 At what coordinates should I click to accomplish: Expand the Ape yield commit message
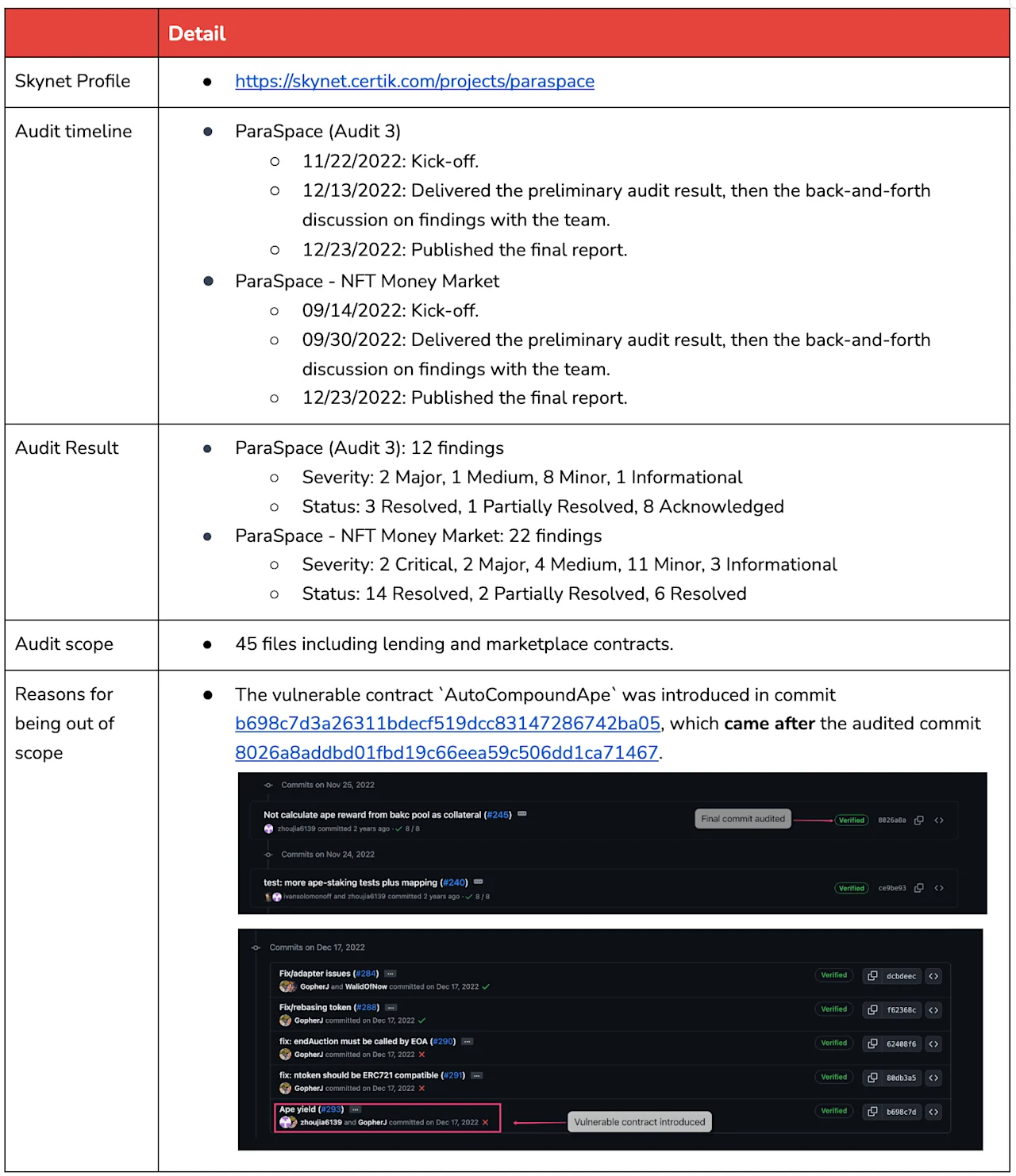click(356, 1109)
